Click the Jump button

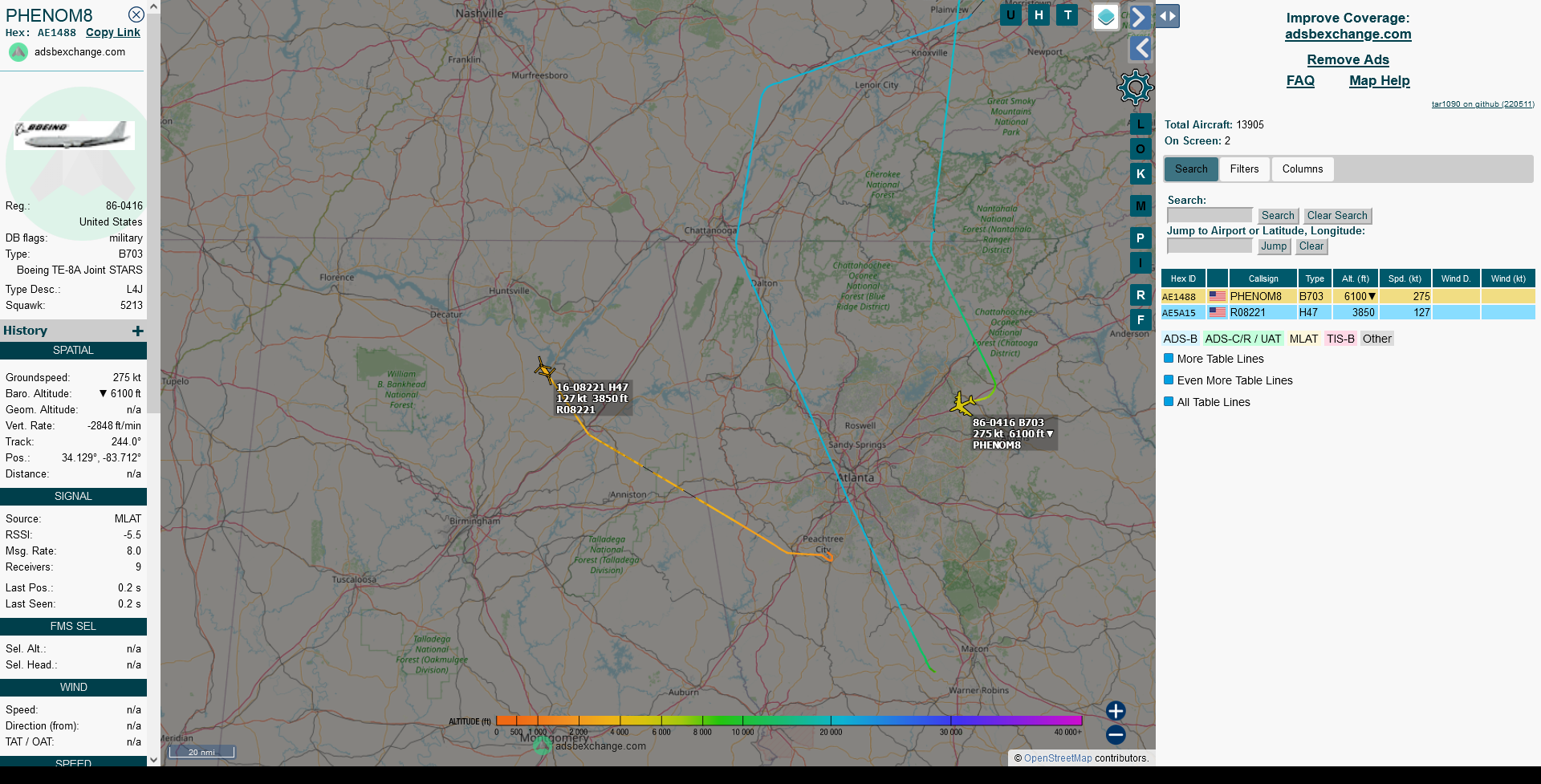[1274, 246]
